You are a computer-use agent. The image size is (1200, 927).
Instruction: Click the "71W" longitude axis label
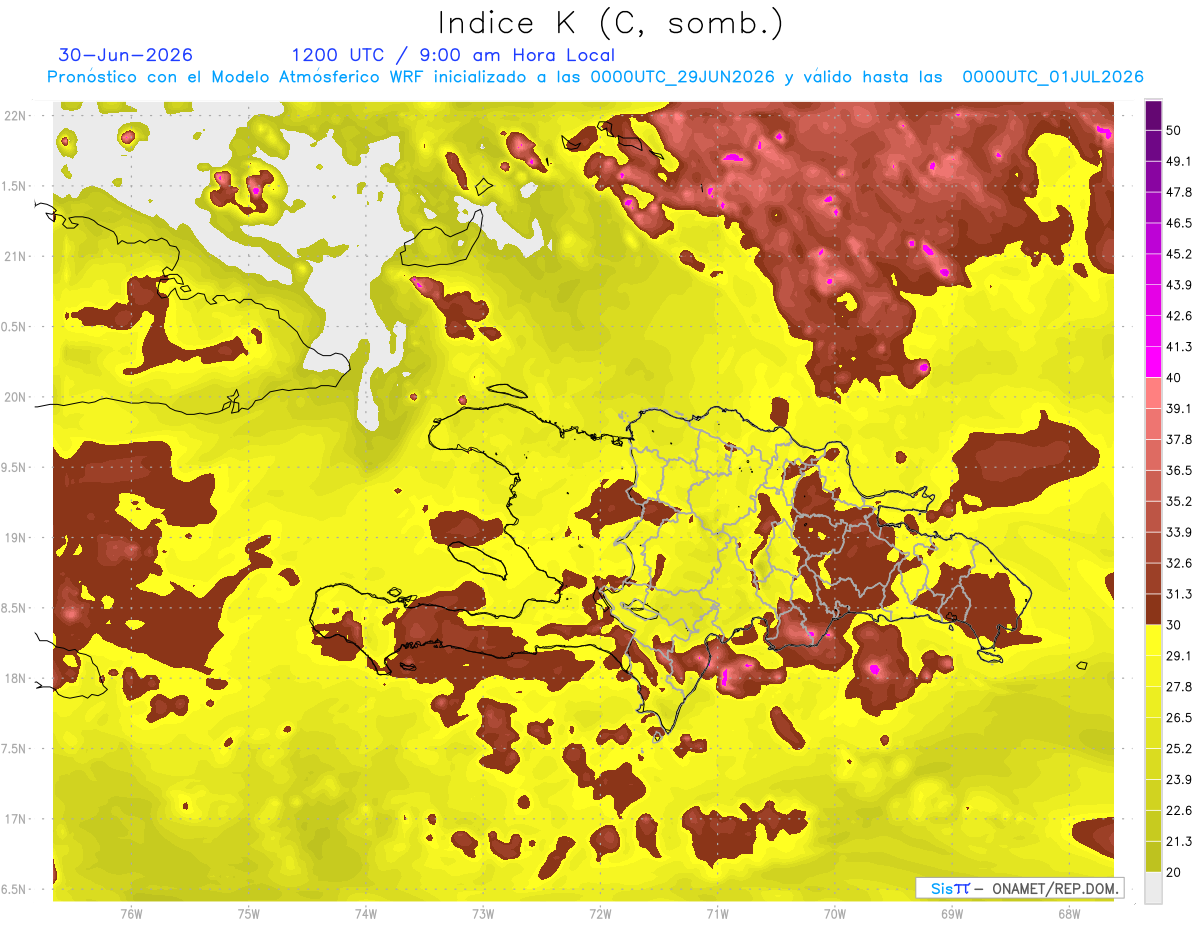717,913
